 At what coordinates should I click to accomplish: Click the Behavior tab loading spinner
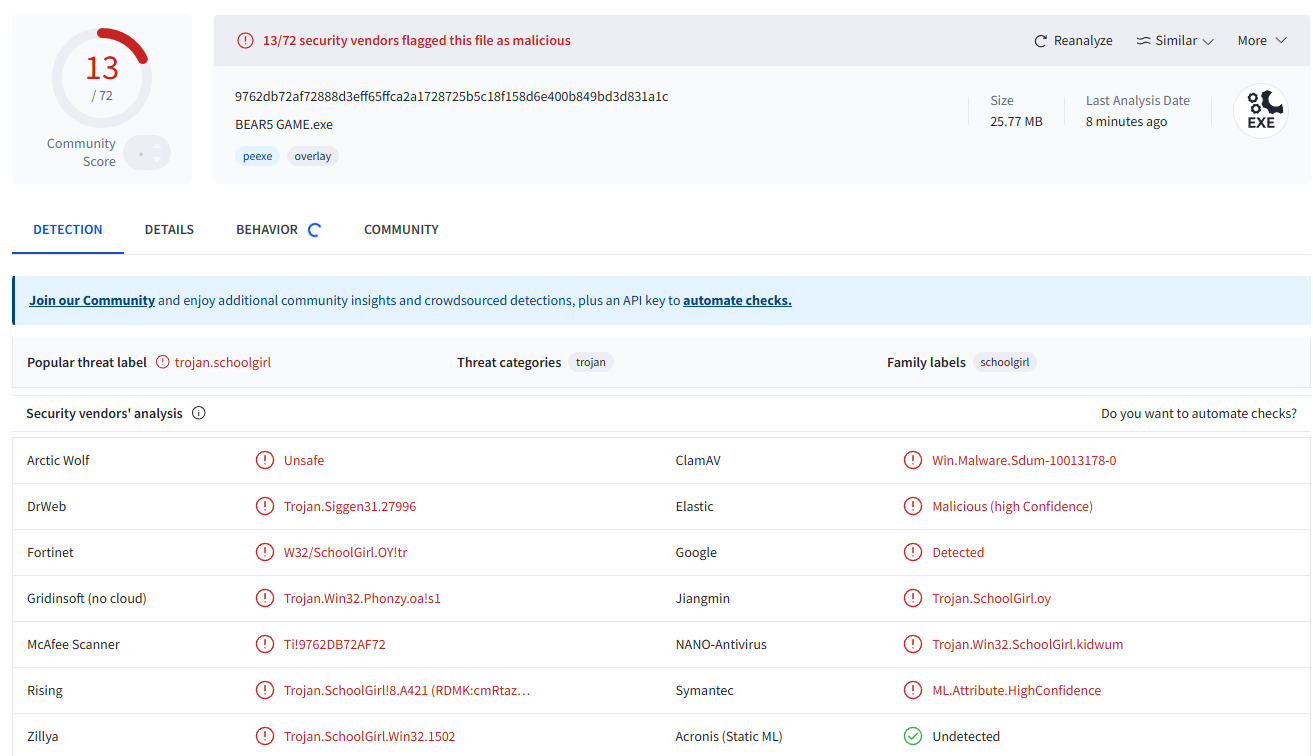(x=314, y=230)
